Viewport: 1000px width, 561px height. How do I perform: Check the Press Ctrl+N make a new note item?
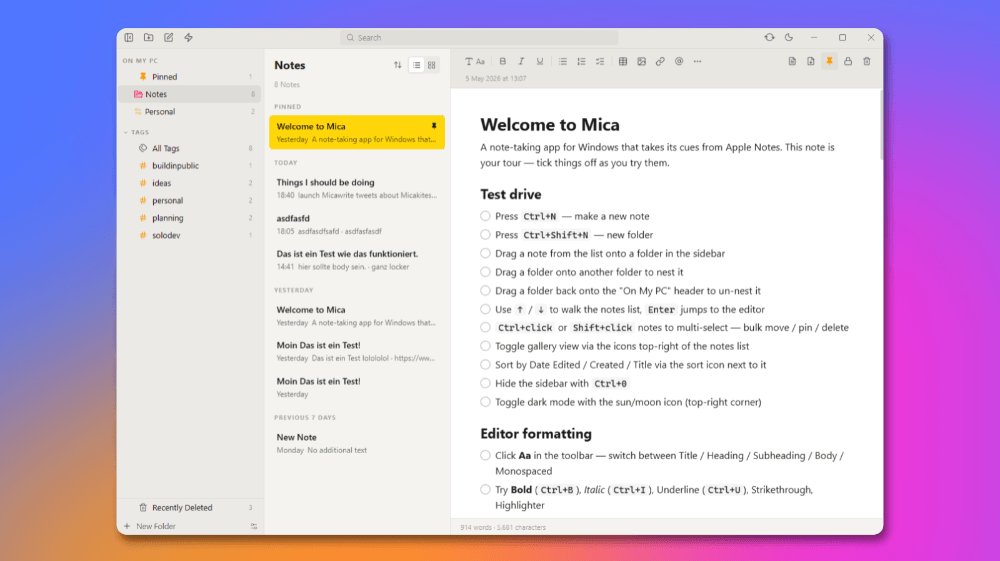pyautogui.click(x=485, y=216)
